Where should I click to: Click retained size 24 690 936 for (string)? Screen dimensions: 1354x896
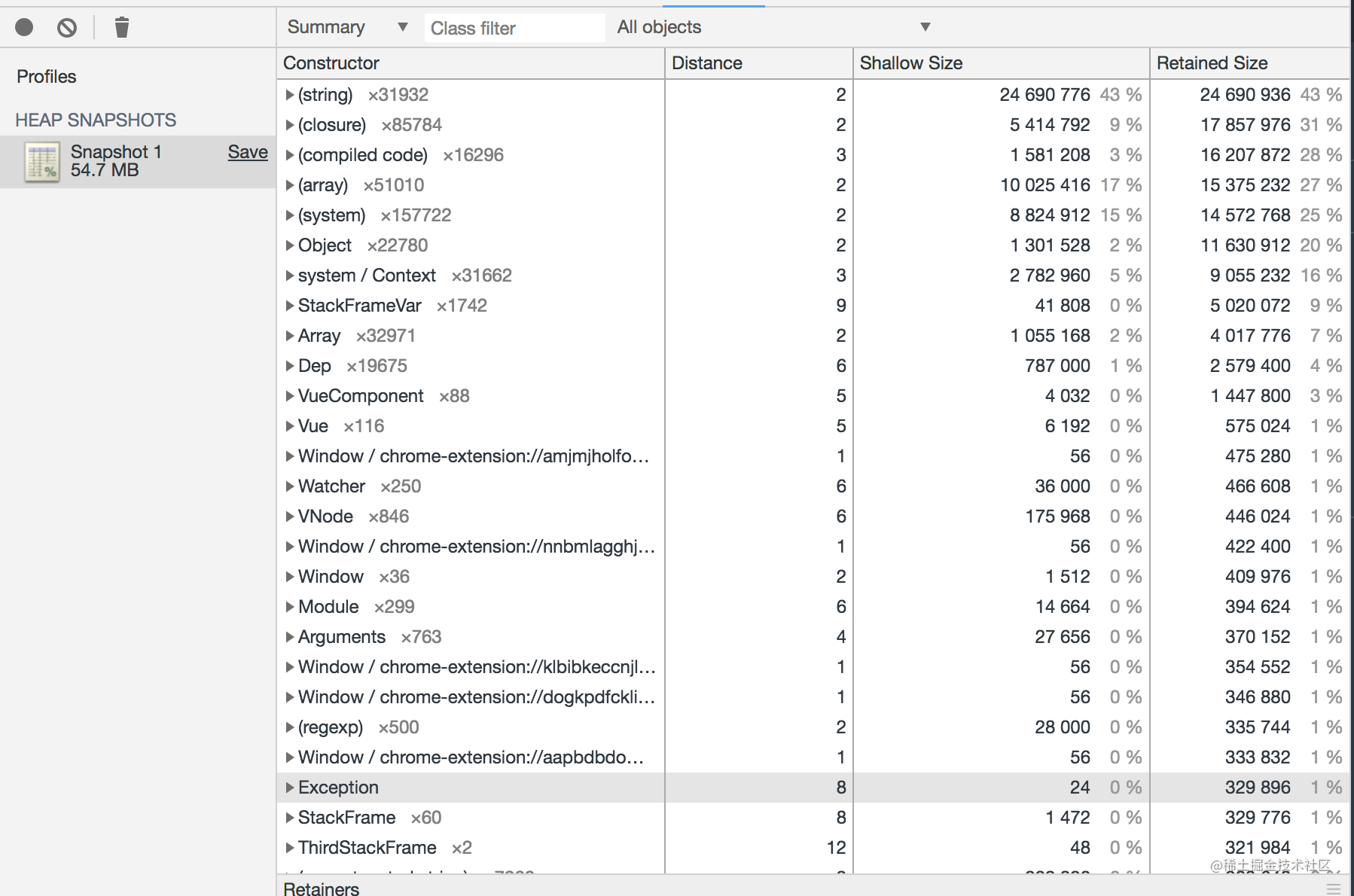coord(1245,95)
